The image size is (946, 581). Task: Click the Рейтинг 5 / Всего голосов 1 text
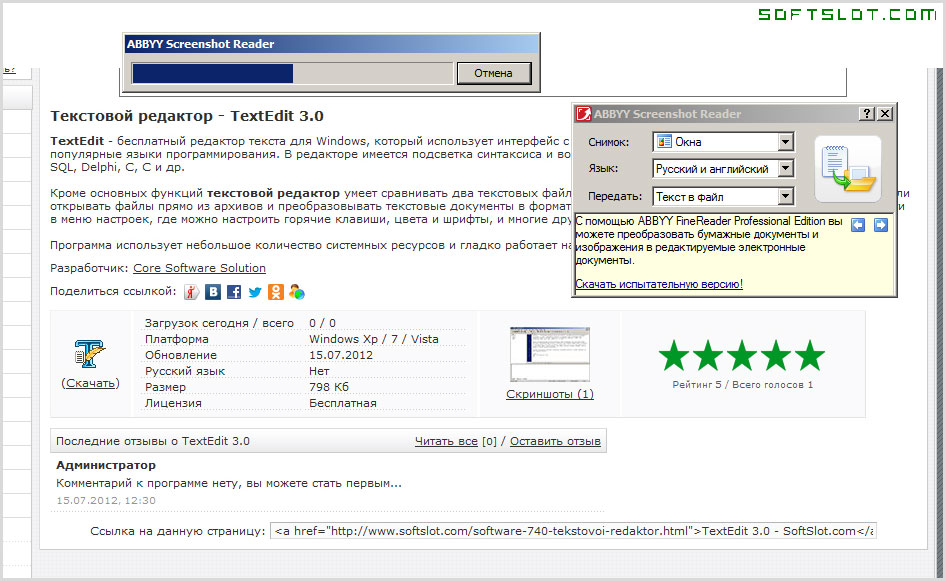tap(743, 384)
